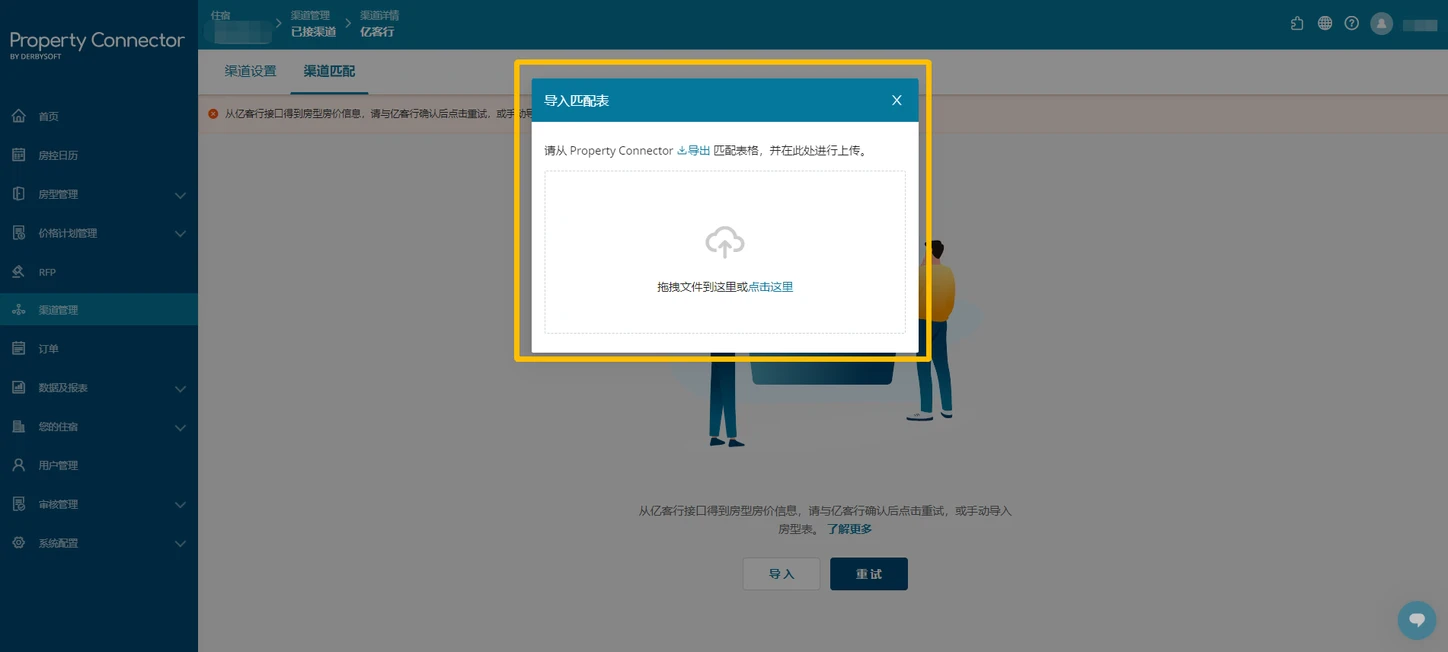Click the home icon beside 首页
Viewport: 1448px width, 652px height.
18,116
